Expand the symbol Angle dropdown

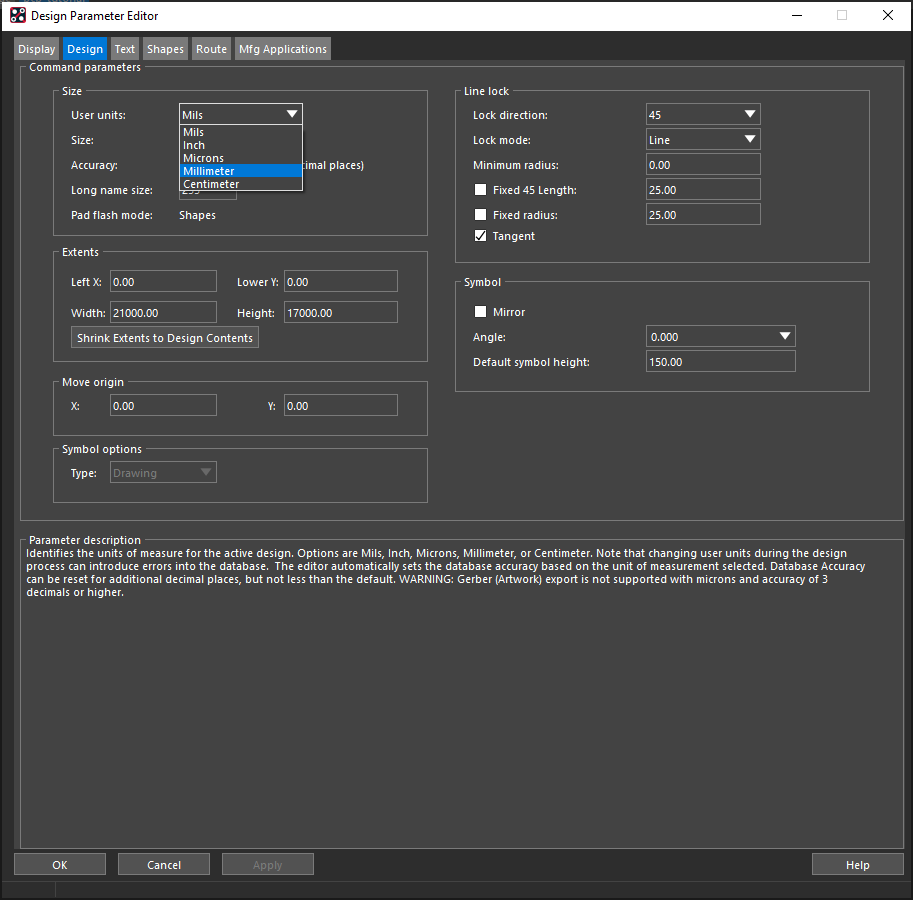(x=720, y=336)
